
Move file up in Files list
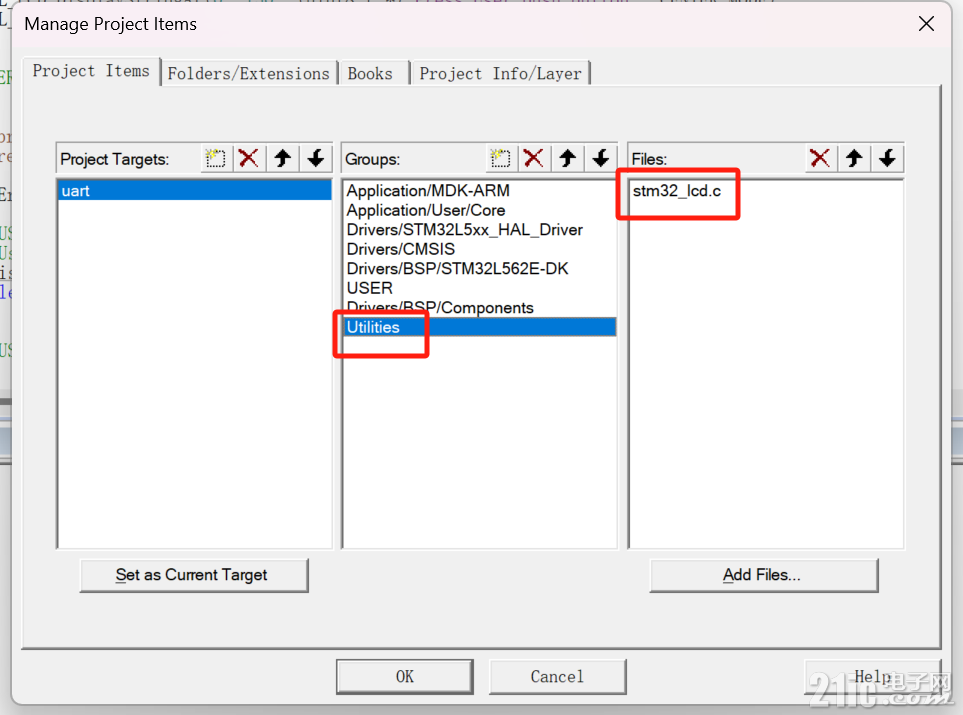click(x=854, y=158)
